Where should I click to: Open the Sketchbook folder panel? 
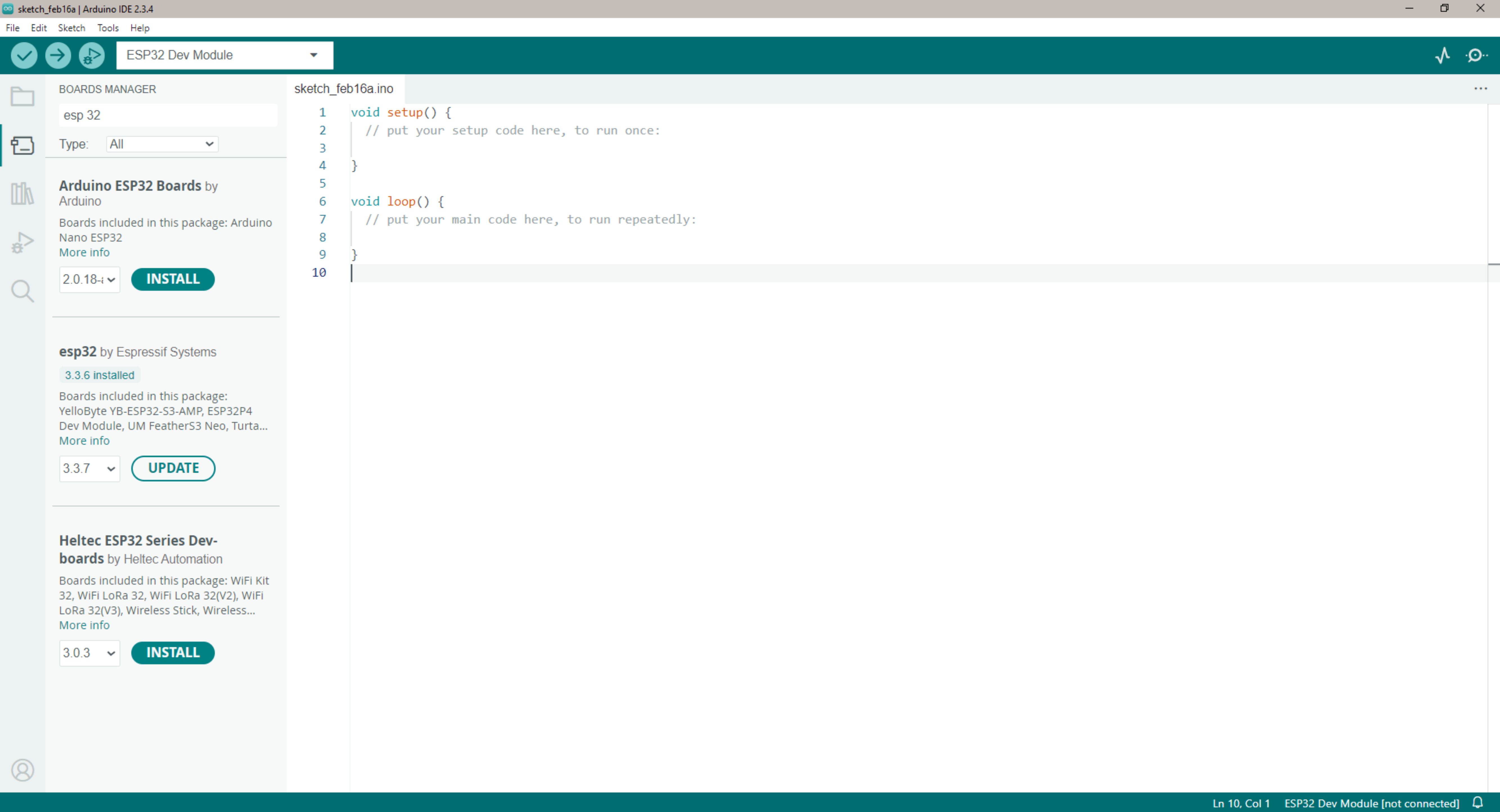click(x=22, y=97)
